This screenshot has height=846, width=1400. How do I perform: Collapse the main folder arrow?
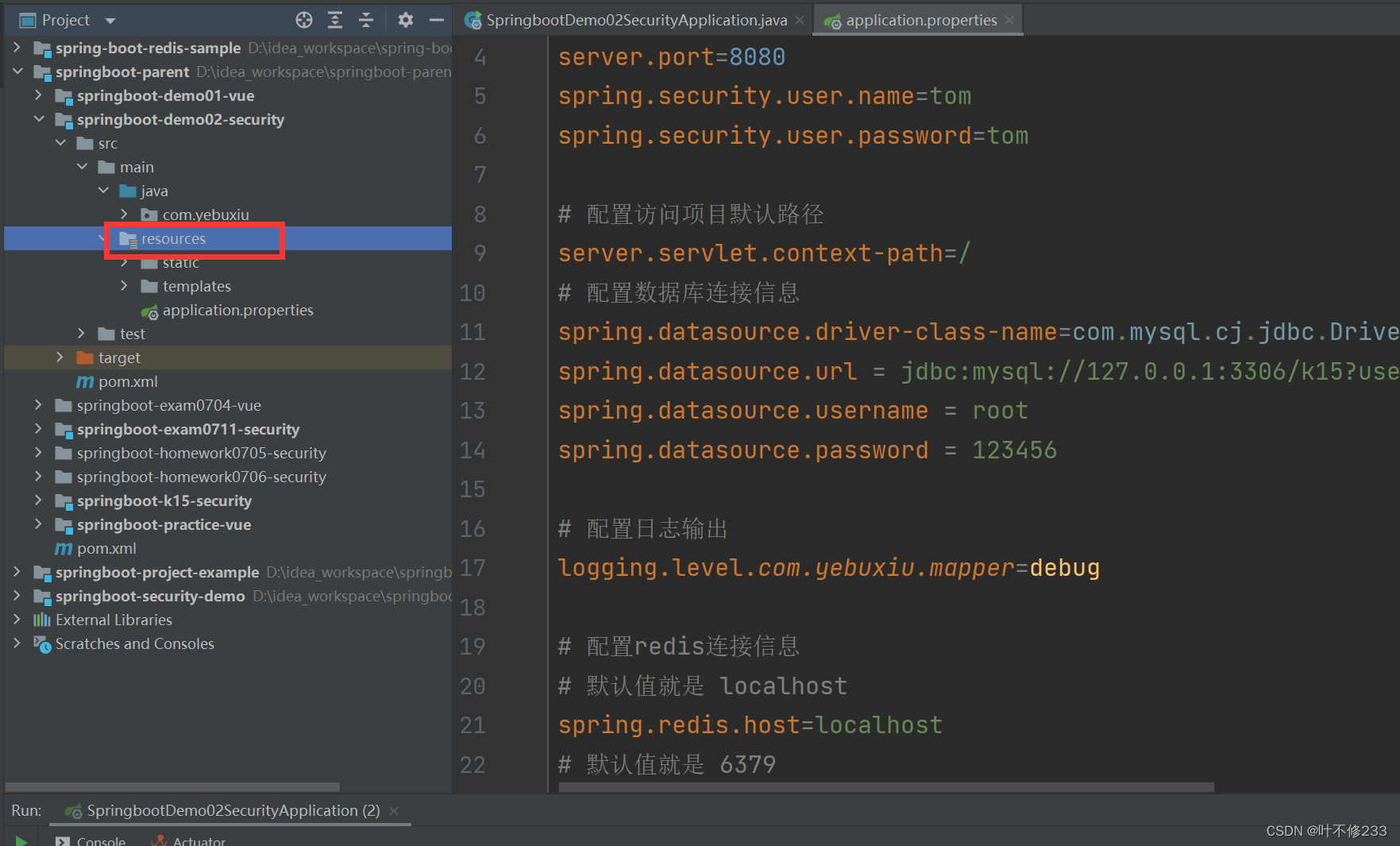point(82,167)
